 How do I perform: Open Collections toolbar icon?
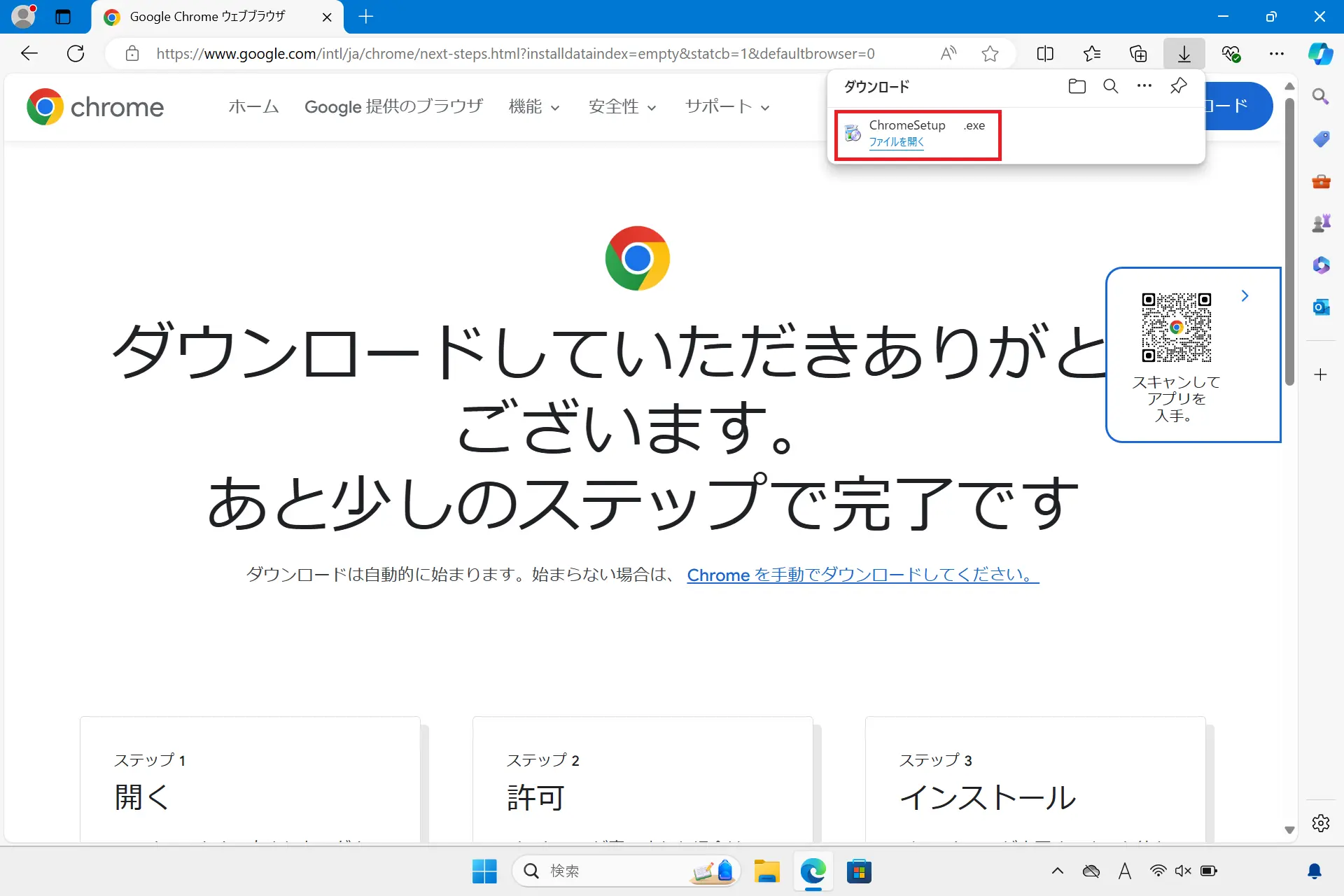1138,53
